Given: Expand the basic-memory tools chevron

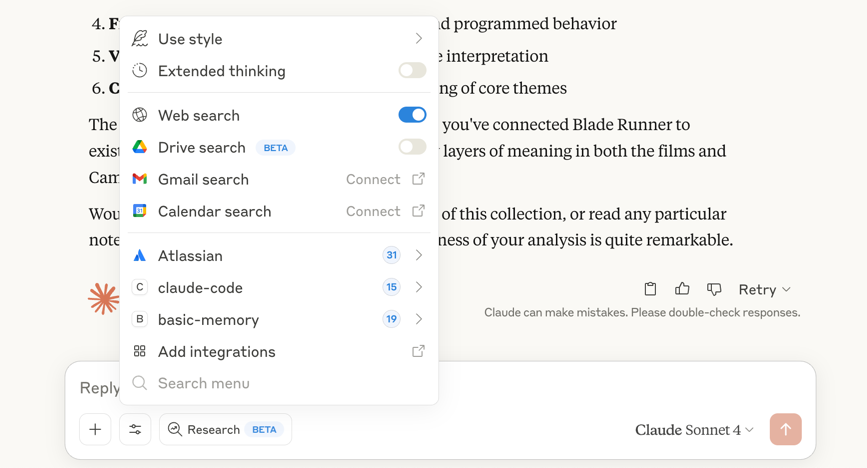Looking at the screenshot, I should click(x=419, y=319).
